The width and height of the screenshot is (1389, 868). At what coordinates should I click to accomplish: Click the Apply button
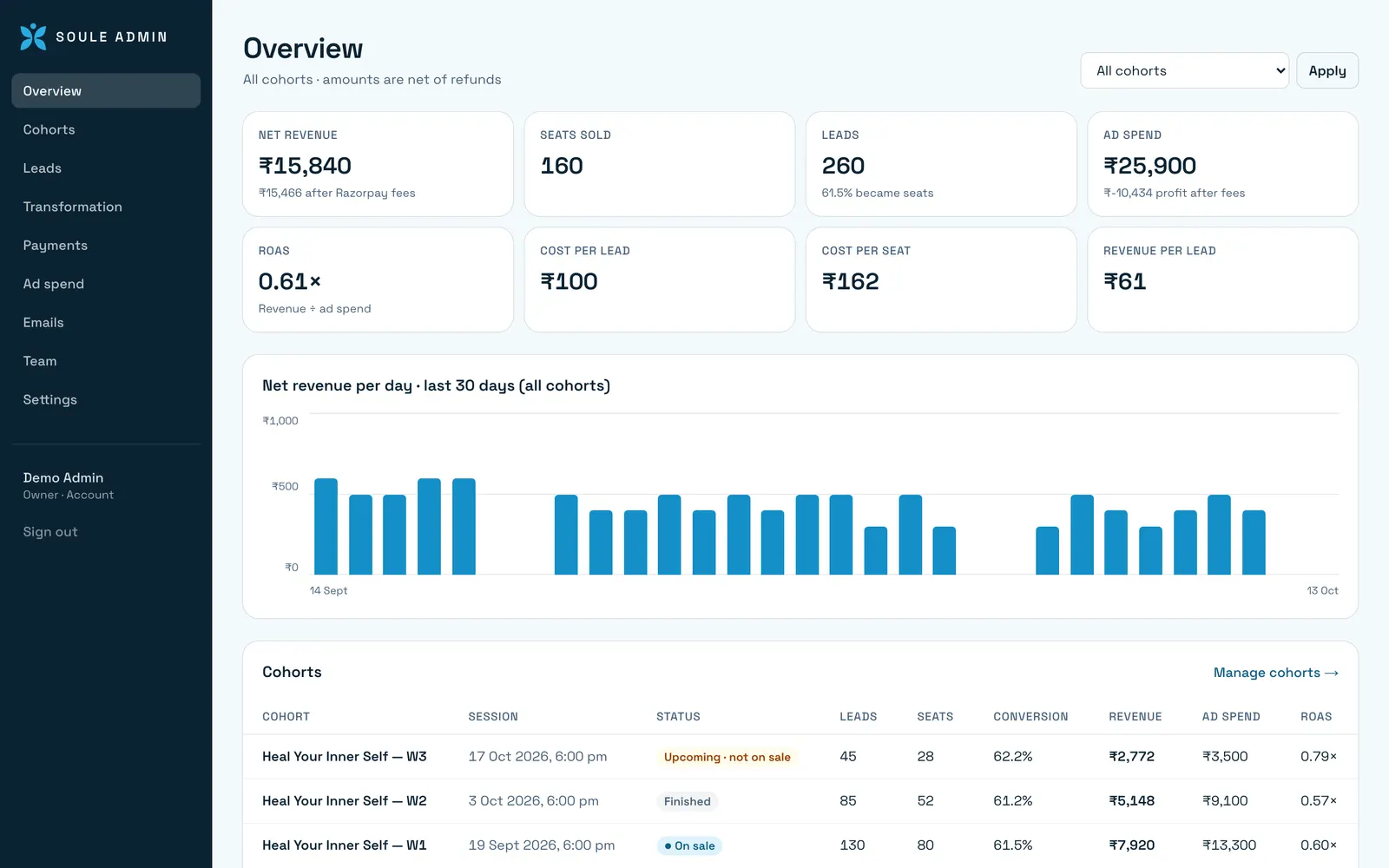pos(1327,70)
